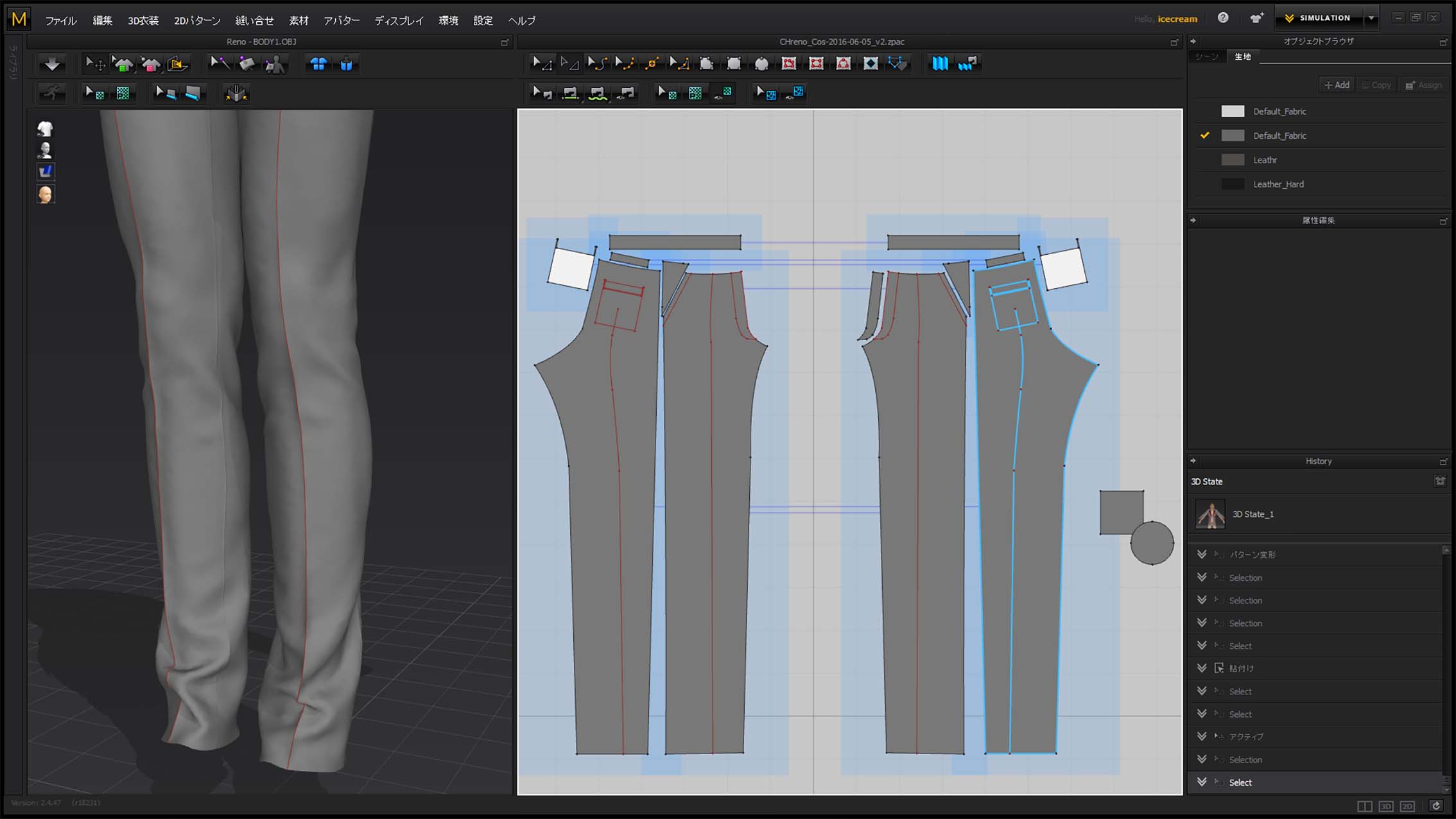Open the ファイル menu
Image resolution: width=1456 pixels, height=819 pixels.
coord(61,21)
